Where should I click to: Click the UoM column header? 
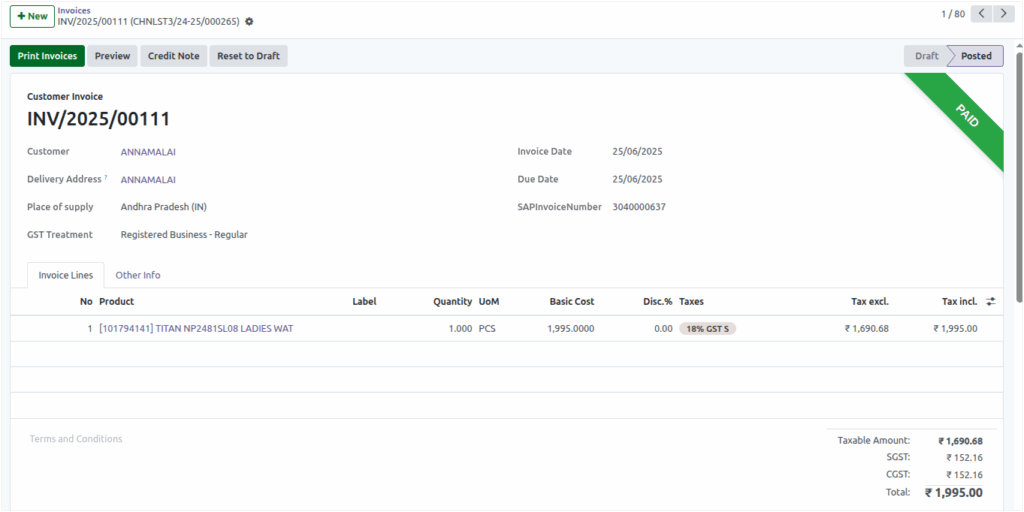pyautogui.click(x=488, y=302)
